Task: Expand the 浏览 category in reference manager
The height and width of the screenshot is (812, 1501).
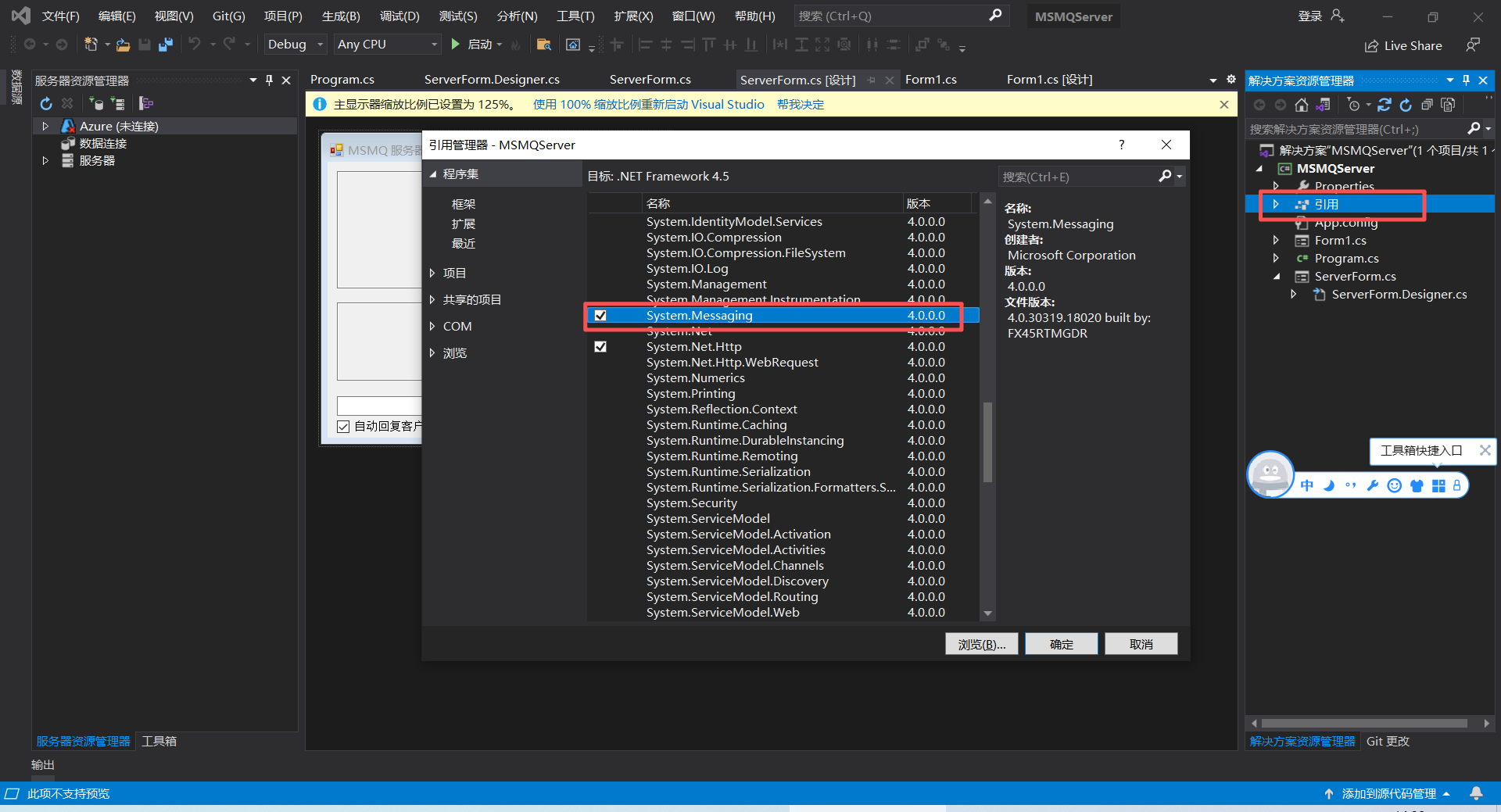Action: [x=432, y=353]
